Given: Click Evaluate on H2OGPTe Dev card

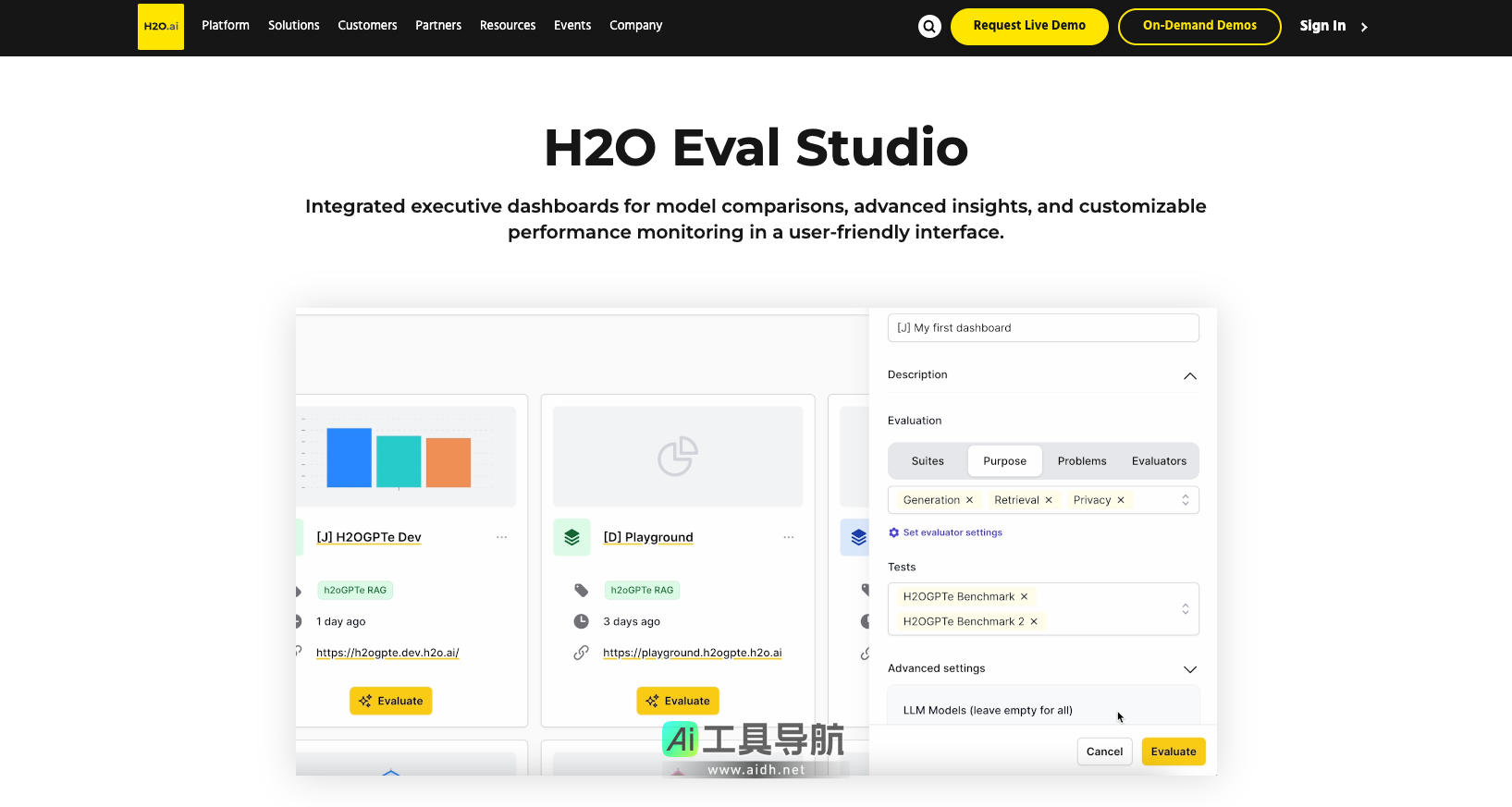Looking at the screenshot, I should coord(391,701).
